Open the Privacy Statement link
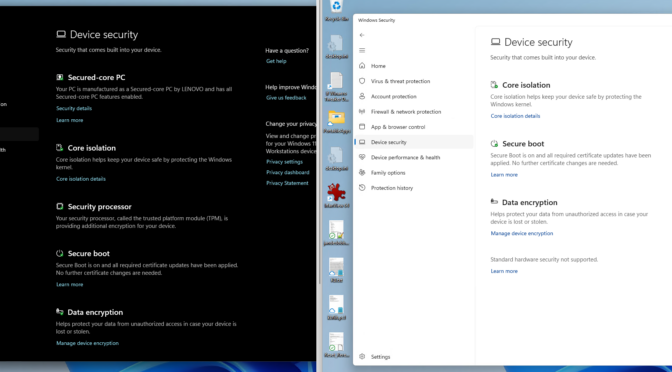 click(287, 183)
